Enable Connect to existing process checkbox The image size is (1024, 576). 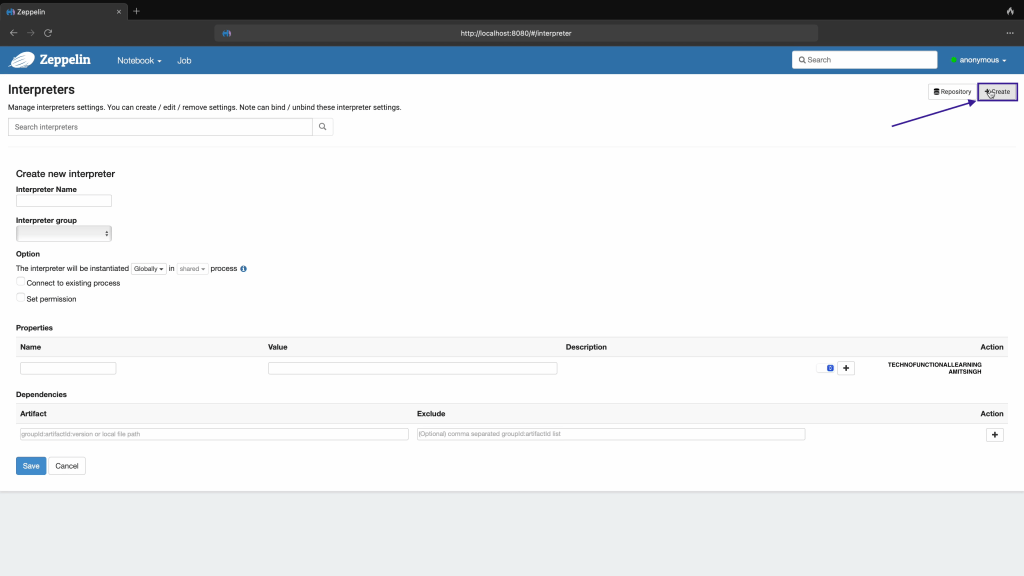tap(21, 283)
